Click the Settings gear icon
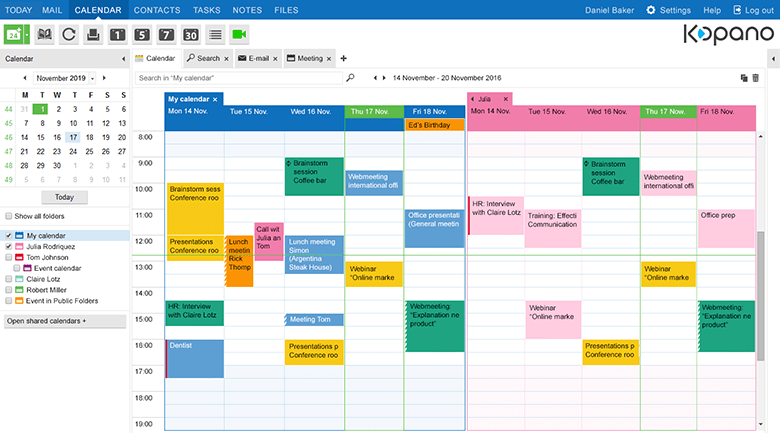The height and width of the screenshot is (434, 780). [651, 10]
